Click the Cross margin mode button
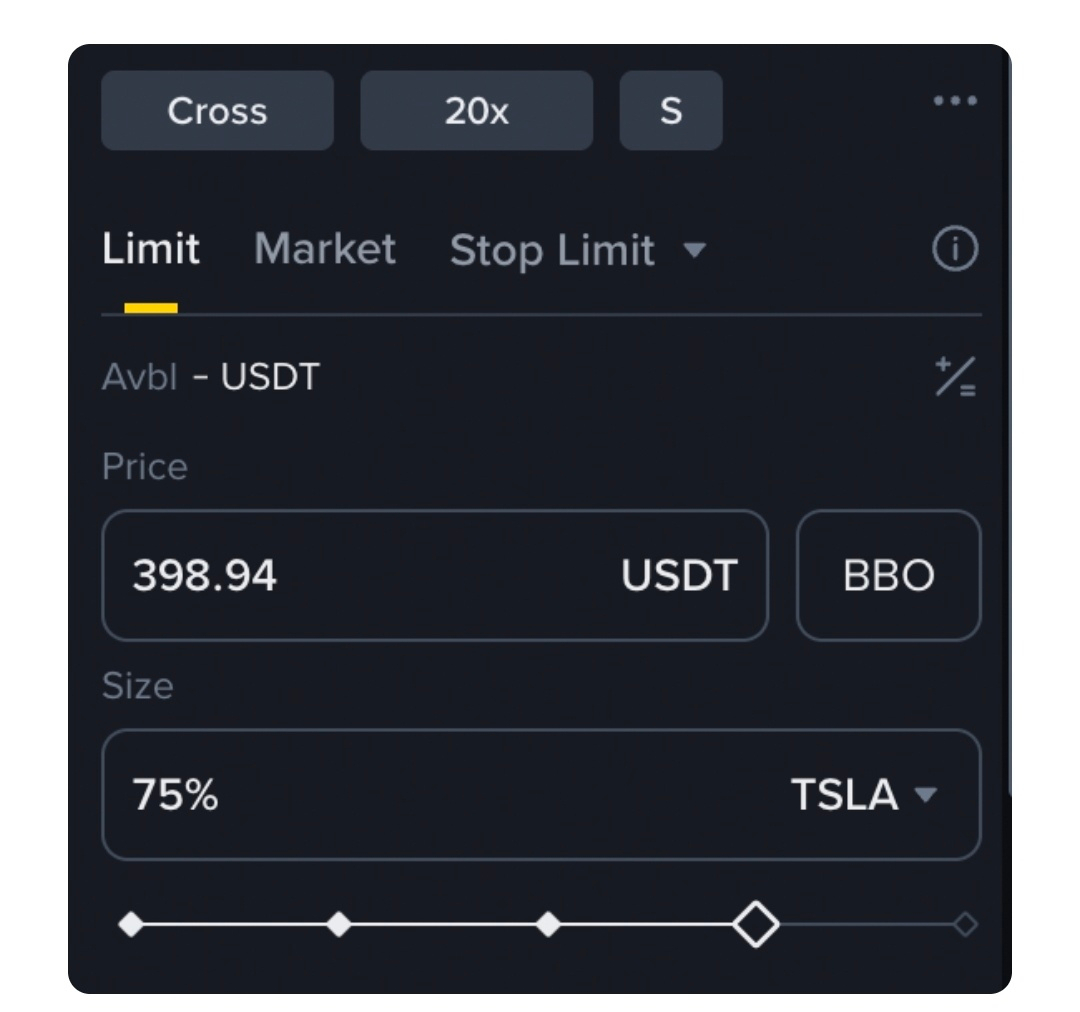Image resolution: width=1080 pixels, height=1012 pixels. point(217,111)
